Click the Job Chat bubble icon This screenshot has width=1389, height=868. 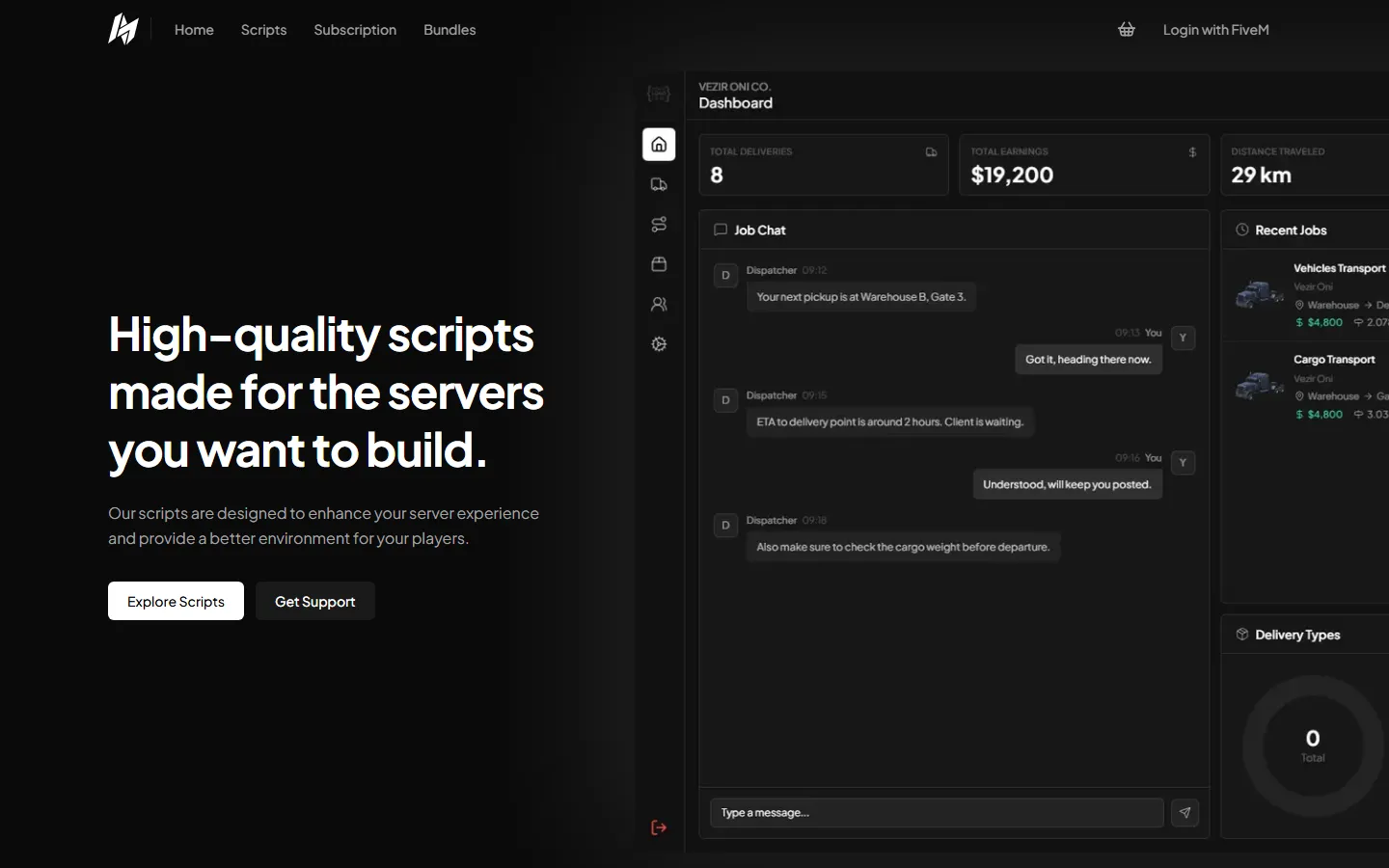tap(721, 230)
